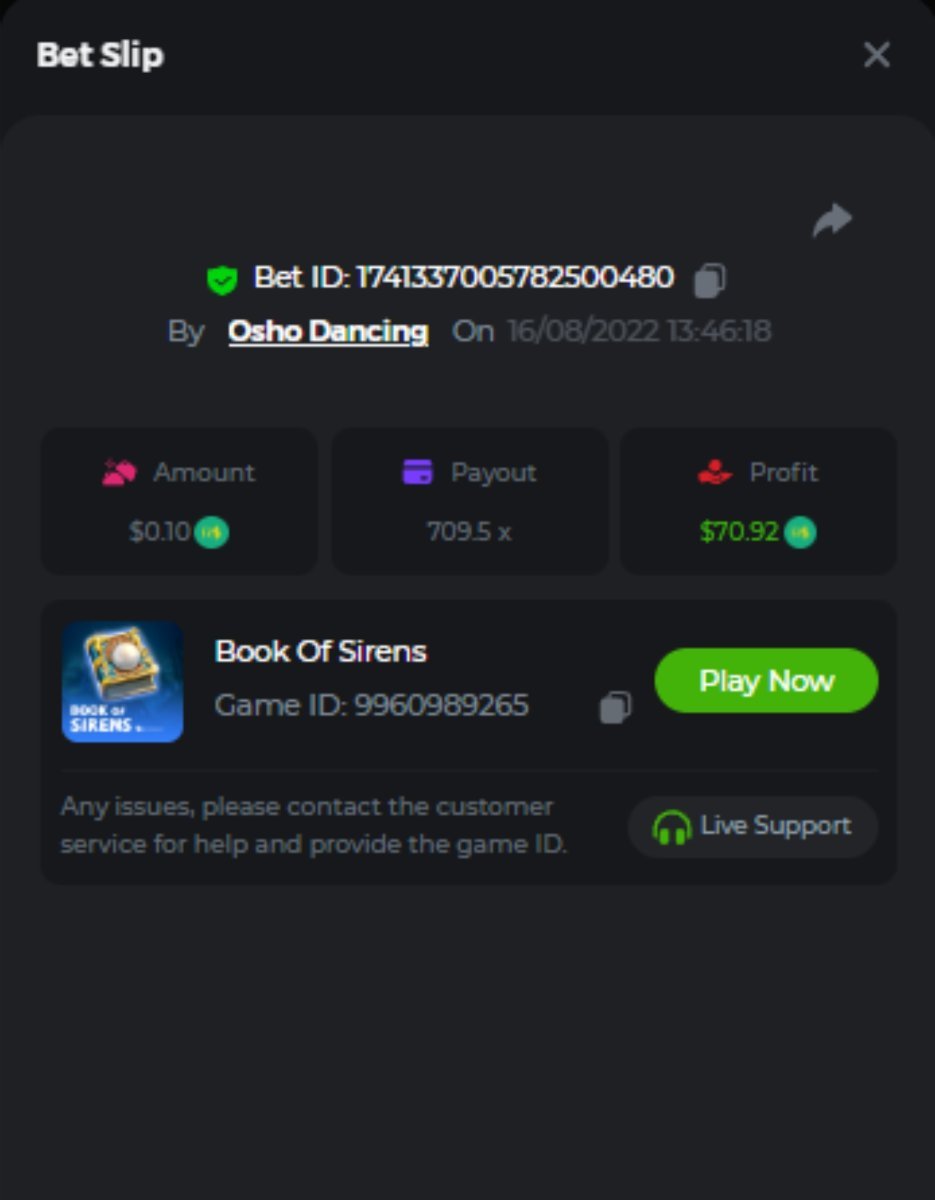Click the currency coin beside $0.10
The image size is (935, 1200).
coord(211,532)
